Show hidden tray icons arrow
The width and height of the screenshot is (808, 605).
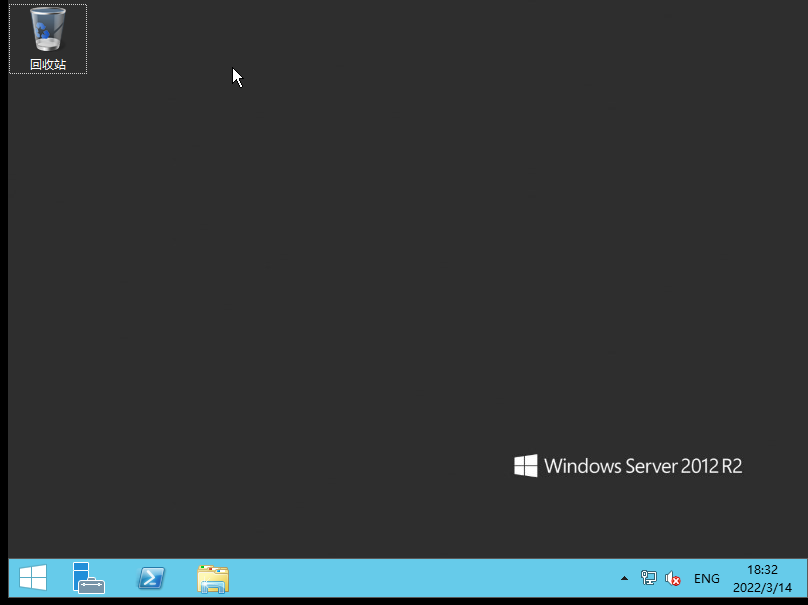[624, 578]
